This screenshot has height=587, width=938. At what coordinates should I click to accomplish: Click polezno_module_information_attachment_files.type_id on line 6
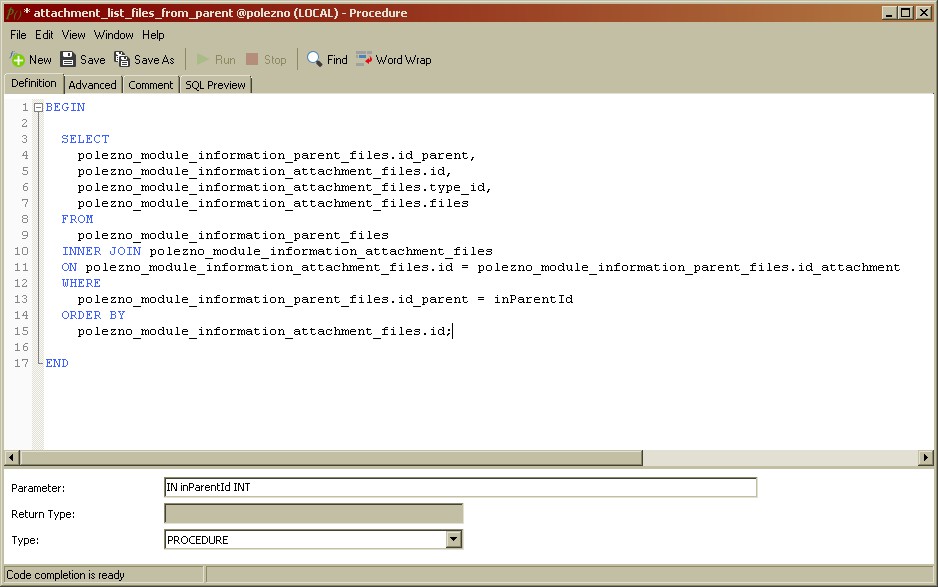click(x=284, y=187)
